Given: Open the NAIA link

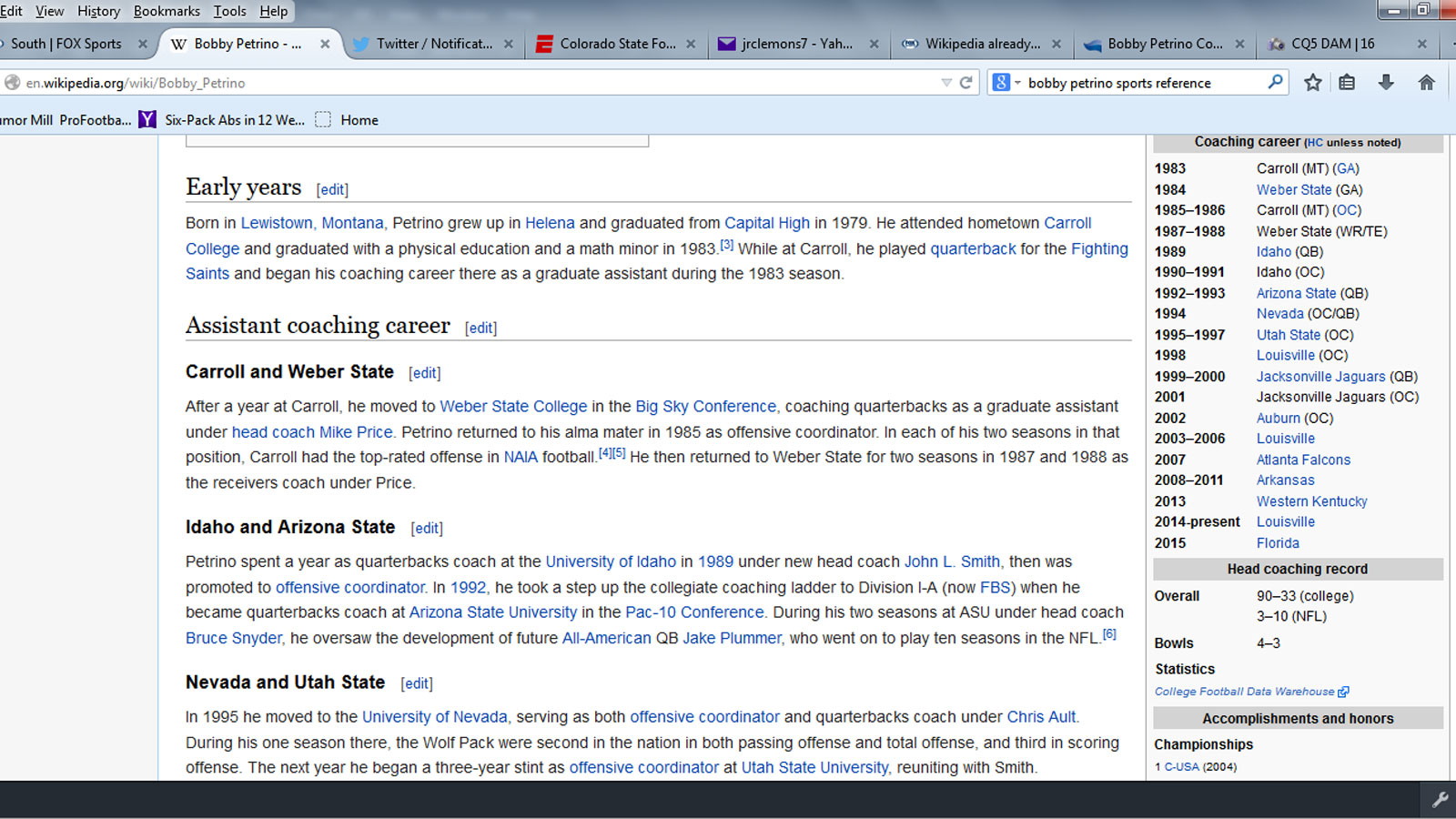Looking at the screenshot, I should [x=521, y=457].
